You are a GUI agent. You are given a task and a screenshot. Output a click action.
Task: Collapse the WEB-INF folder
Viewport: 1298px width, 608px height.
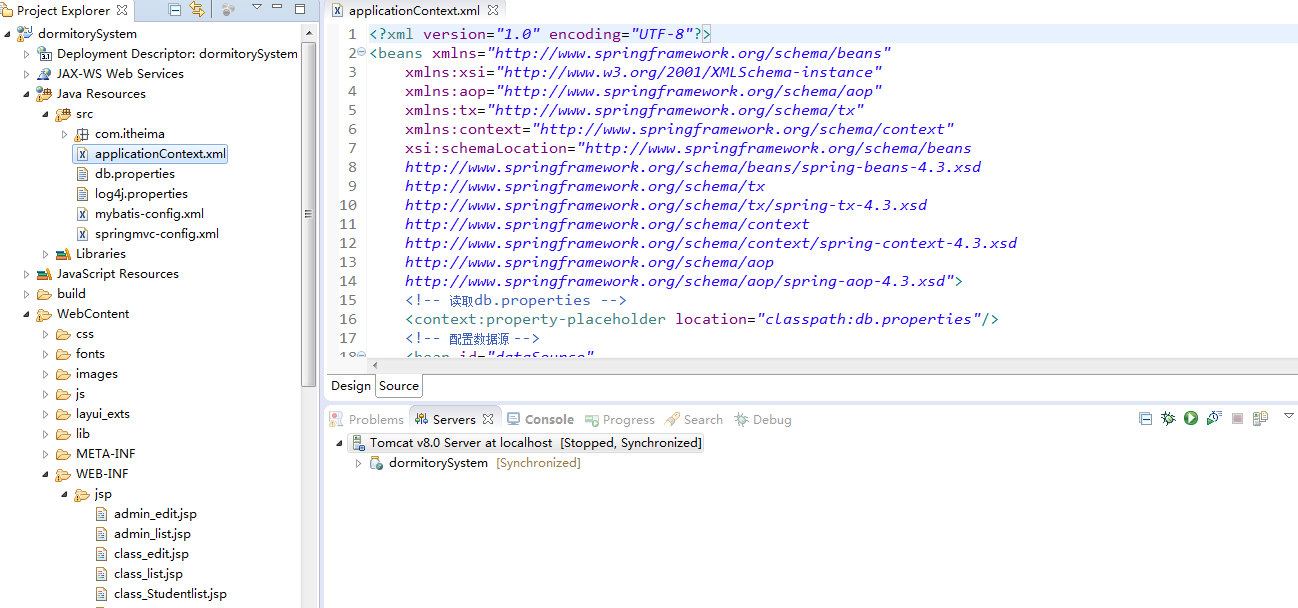pyautogui.click(x=44, y=473)
